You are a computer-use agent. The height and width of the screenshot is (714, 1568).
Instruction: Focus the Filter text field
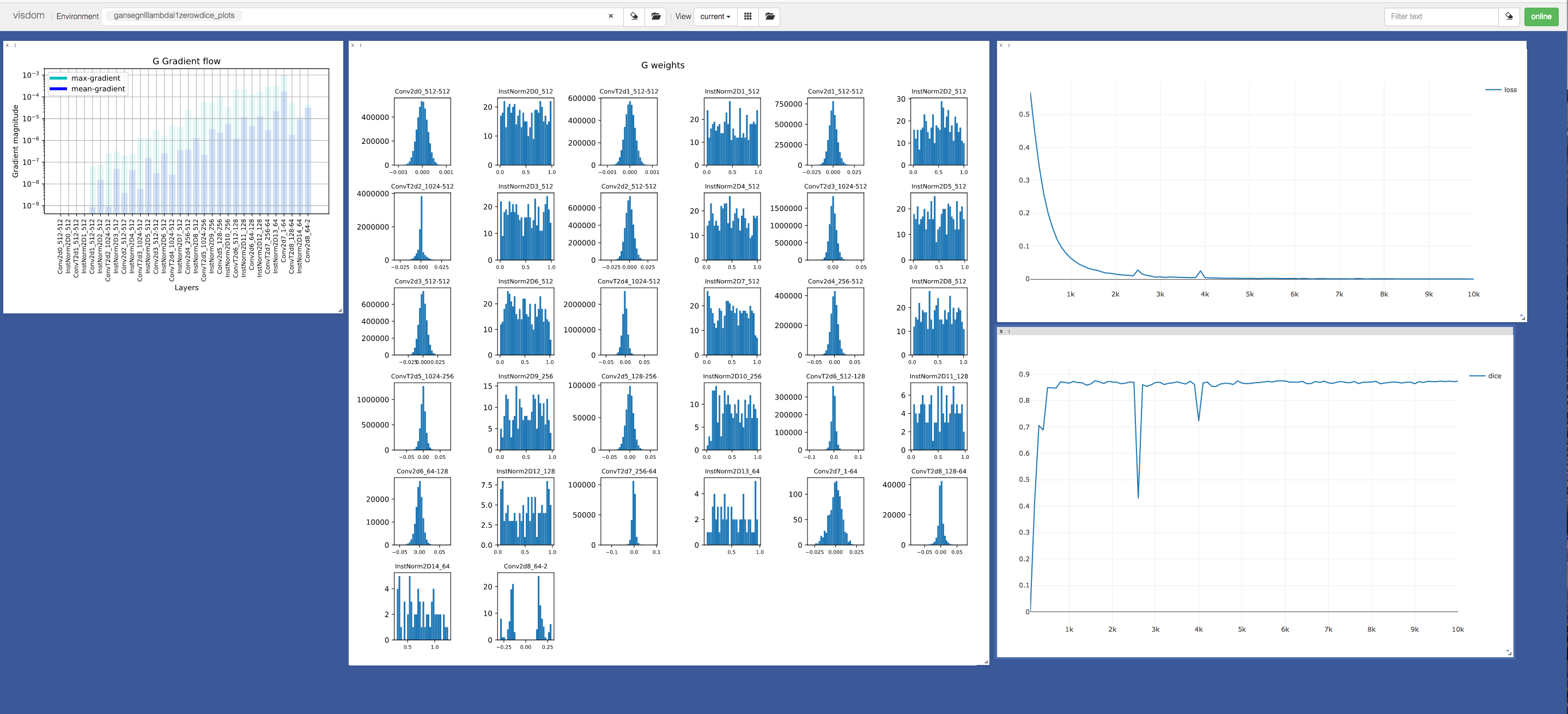(x=1440, y=16)
